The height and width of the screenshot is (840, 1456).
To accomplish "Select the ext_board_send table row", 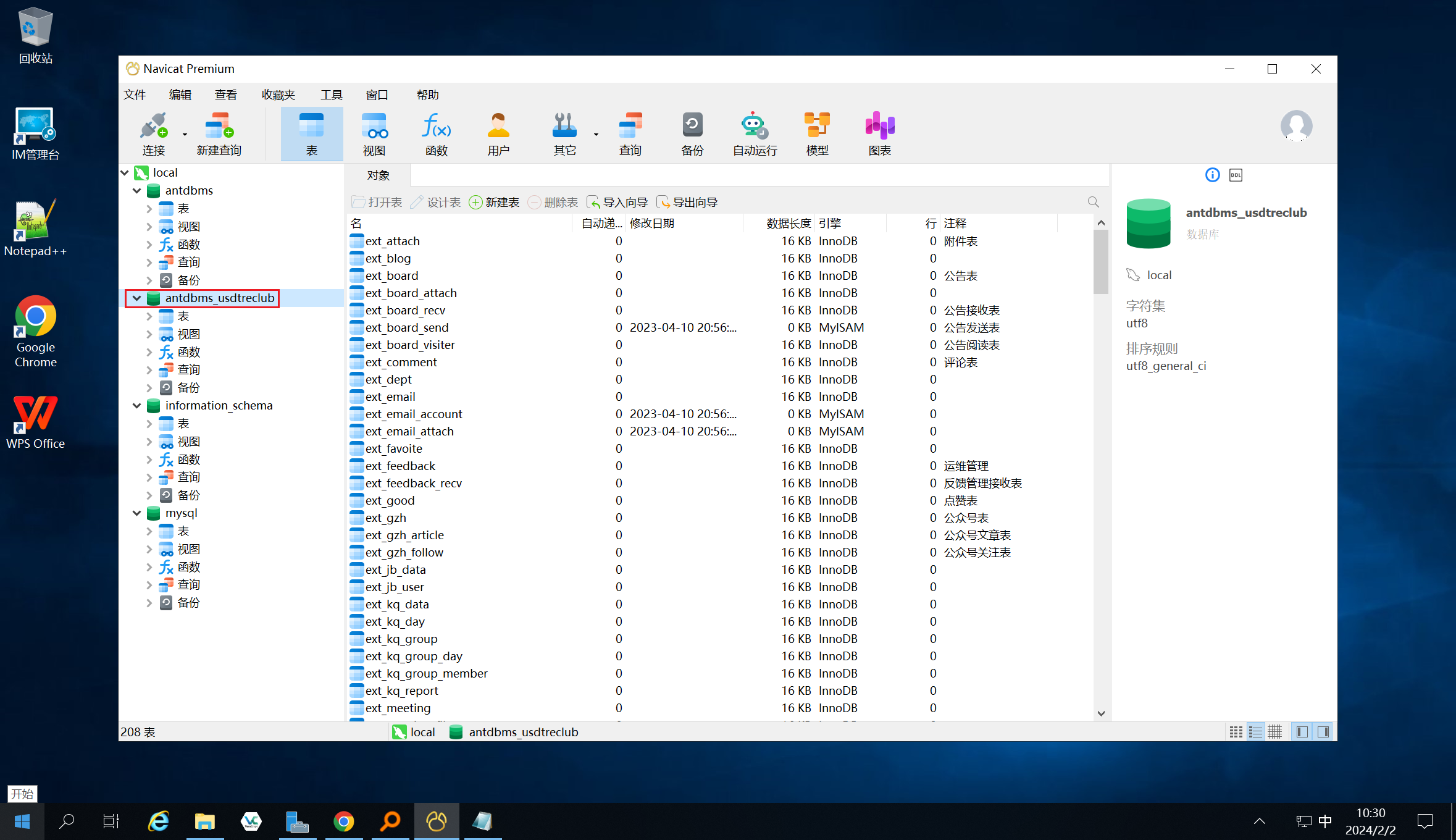I will coord(720,328).
